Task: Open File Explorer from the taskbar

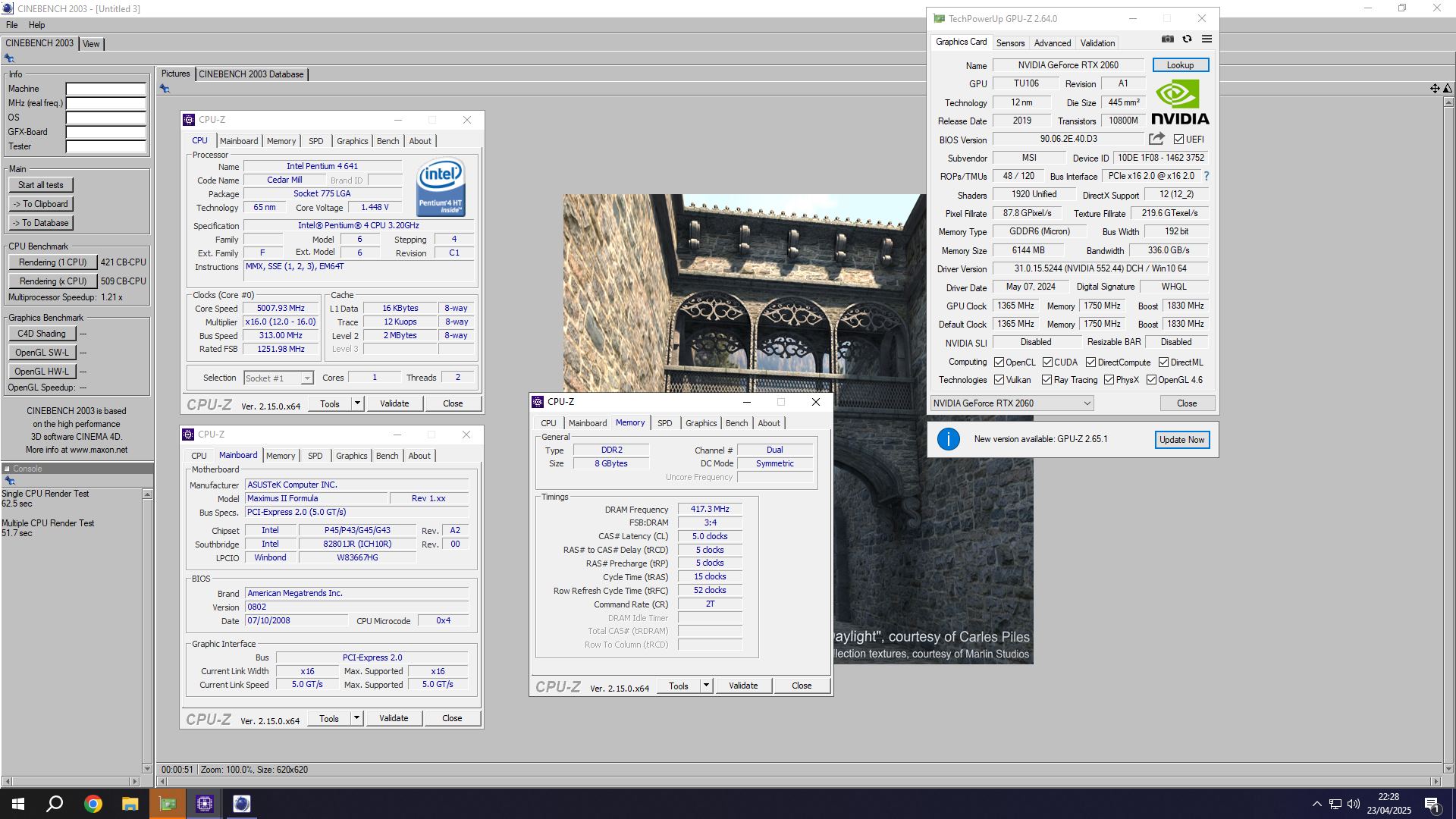Action: [130, 804]
